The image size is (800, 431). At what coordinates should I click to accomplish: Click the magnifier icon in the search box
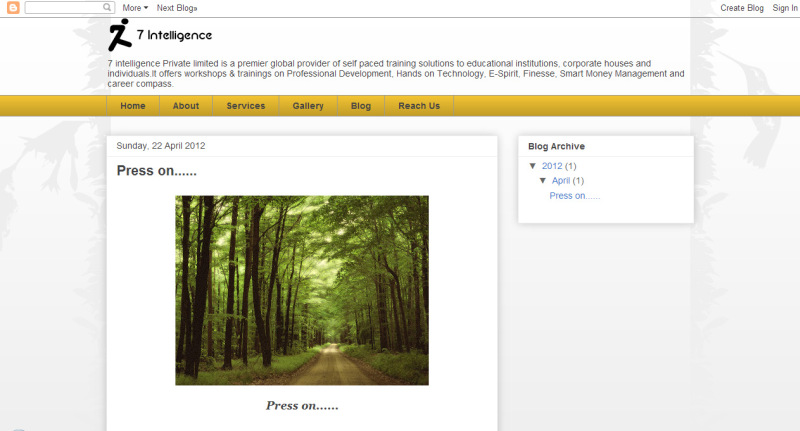[108, 7]
